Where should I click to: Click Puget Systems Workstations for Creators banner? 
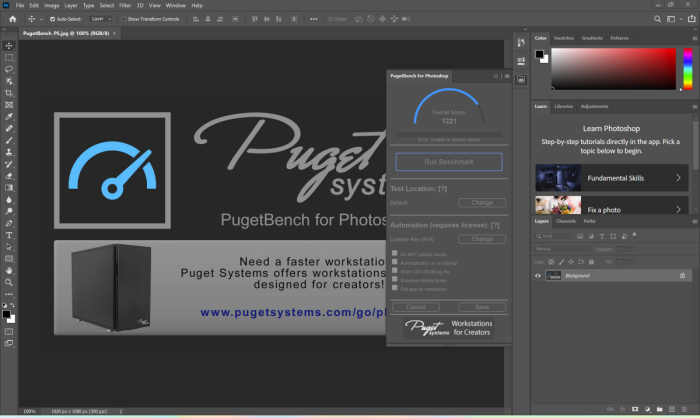point(449,328)
